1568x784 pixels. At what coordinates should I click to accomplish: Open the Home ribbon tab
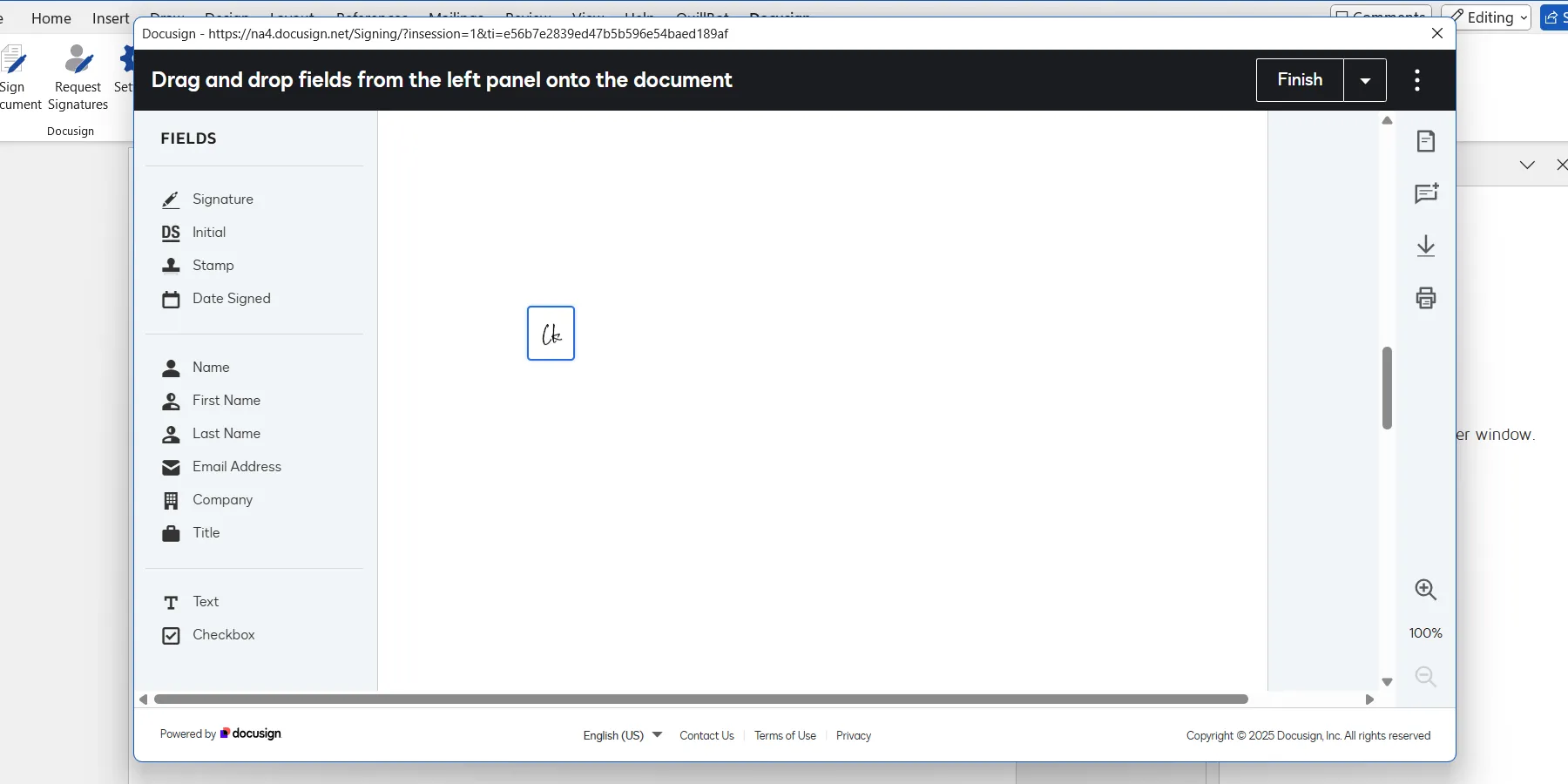click(51, 18)
